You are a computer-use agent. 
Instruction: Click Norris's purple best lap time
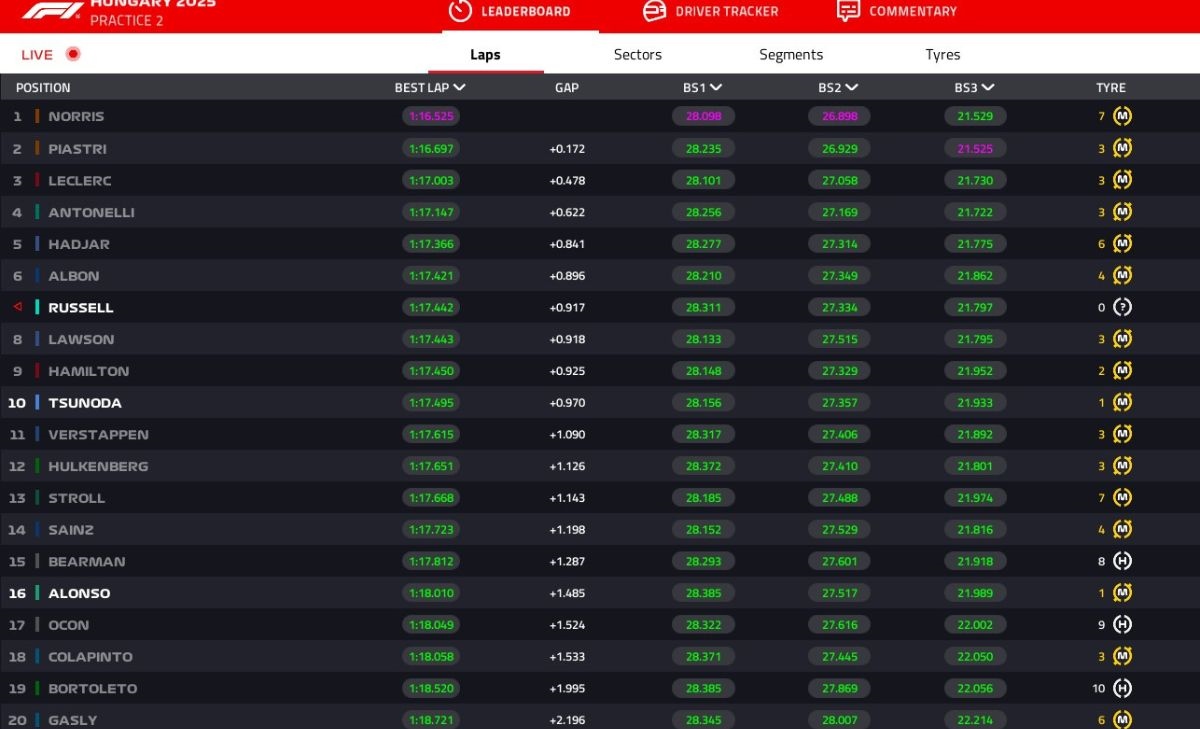coord(431,116)
